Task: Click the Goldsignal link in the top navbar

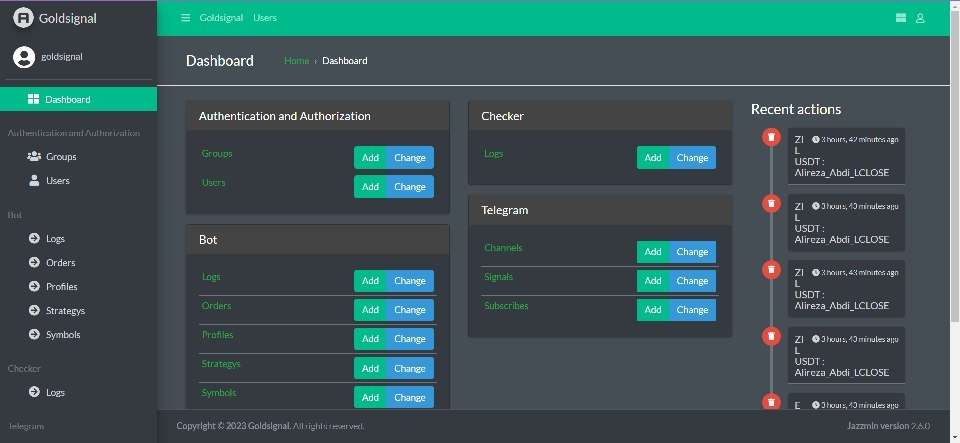Action: point(221,18)
